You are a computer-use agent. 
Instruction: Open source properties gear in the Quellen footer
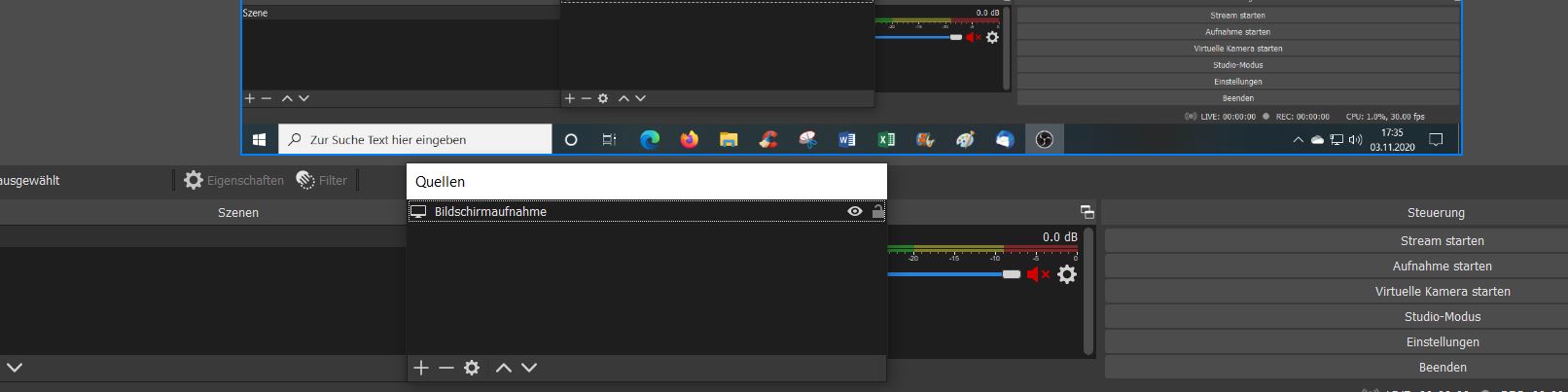[x=472, y=368]
